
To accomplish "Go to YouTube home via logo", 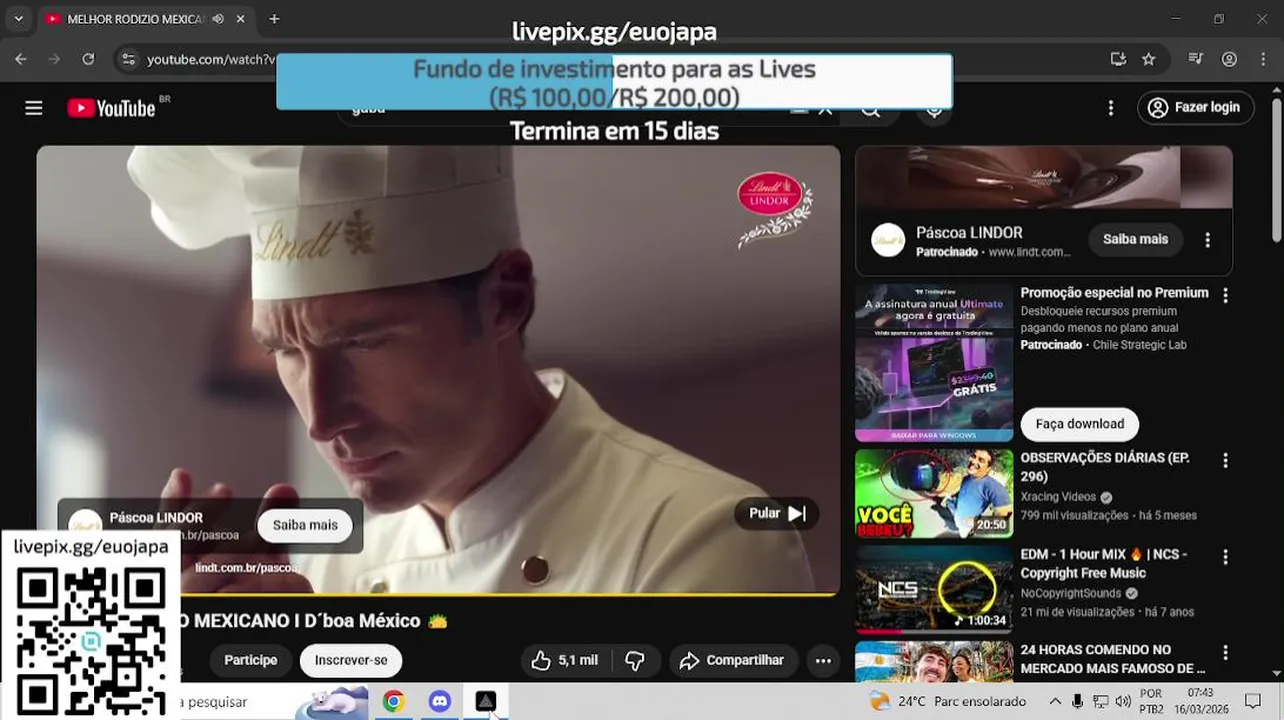I will (x=111, y=108).
